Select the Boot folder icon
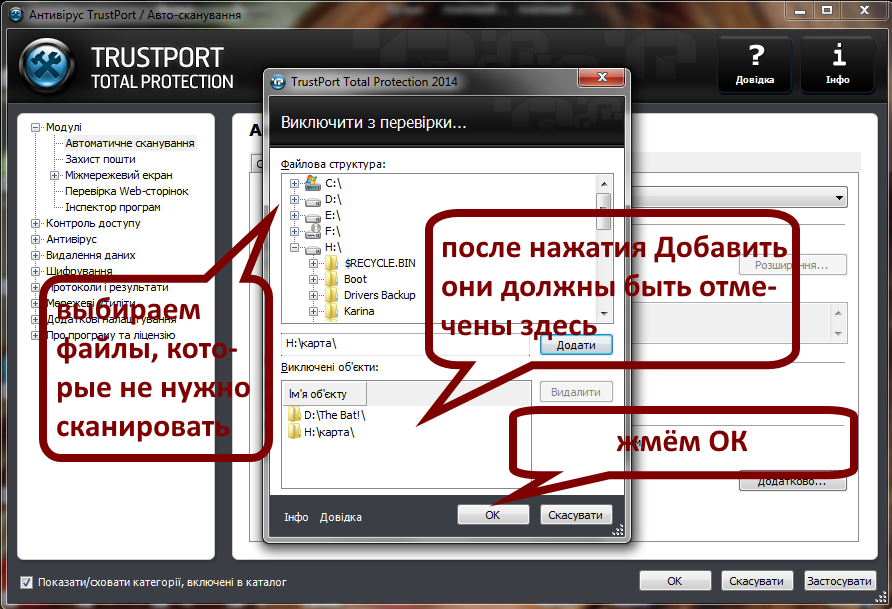This screenshot has height=609, width=892. (x=333, y=279)
